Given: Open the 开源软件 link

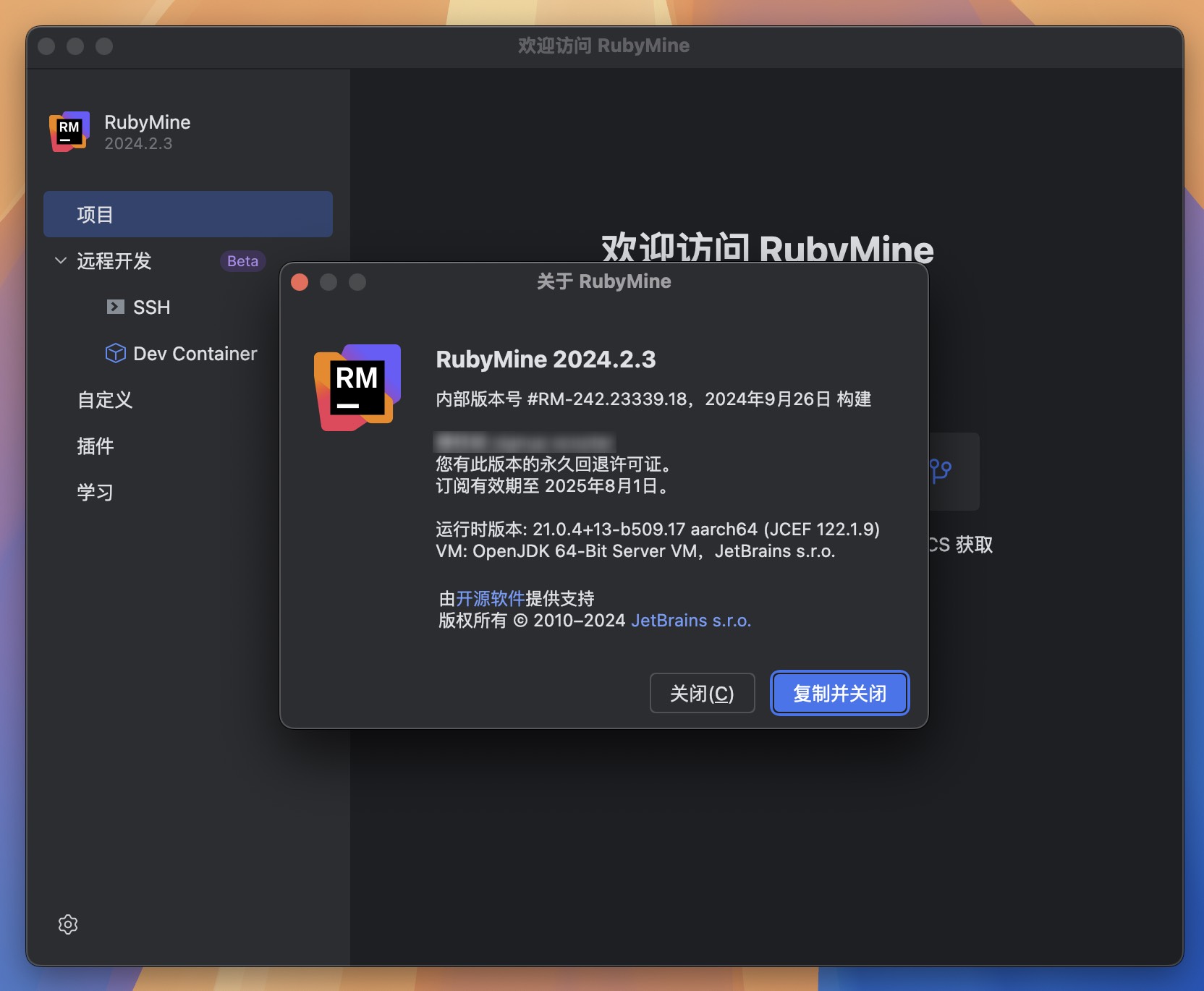Looking at the screenshot, I should 491,598.
